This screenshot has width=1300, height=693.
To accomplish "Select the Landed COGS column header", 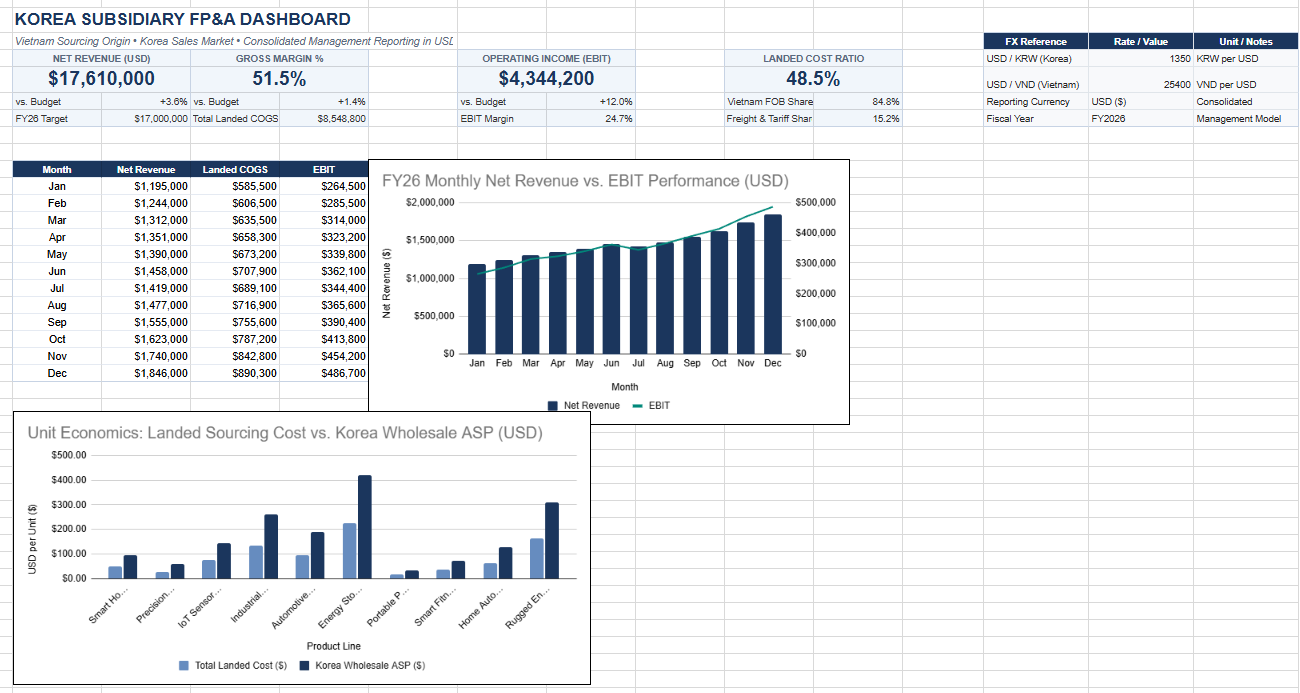I will pos(235,169).
